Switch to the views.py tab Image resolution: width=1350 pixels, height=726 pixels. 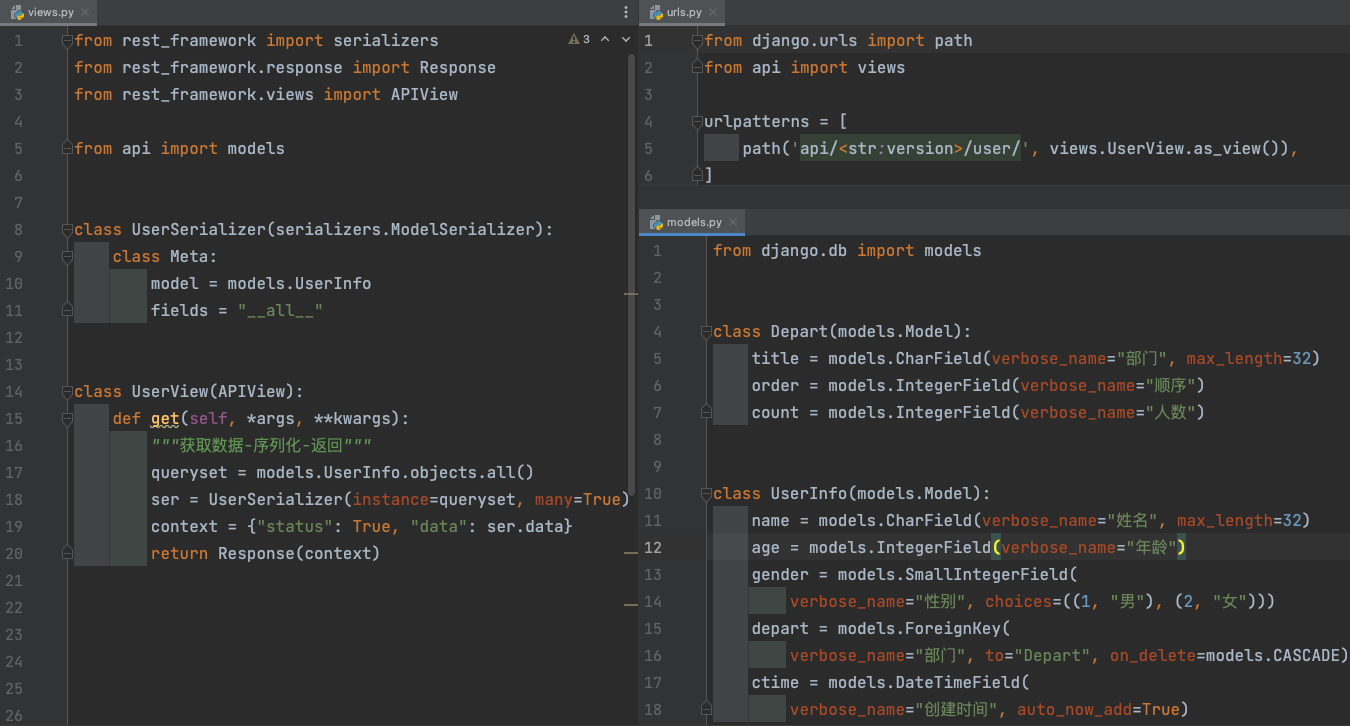50,12
